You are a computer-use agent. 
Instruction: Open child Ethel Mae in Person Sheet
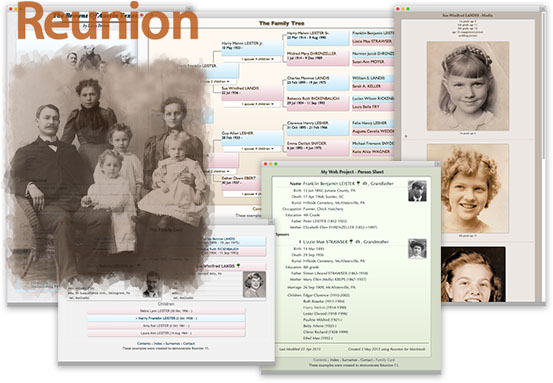[x=317, y=338]
